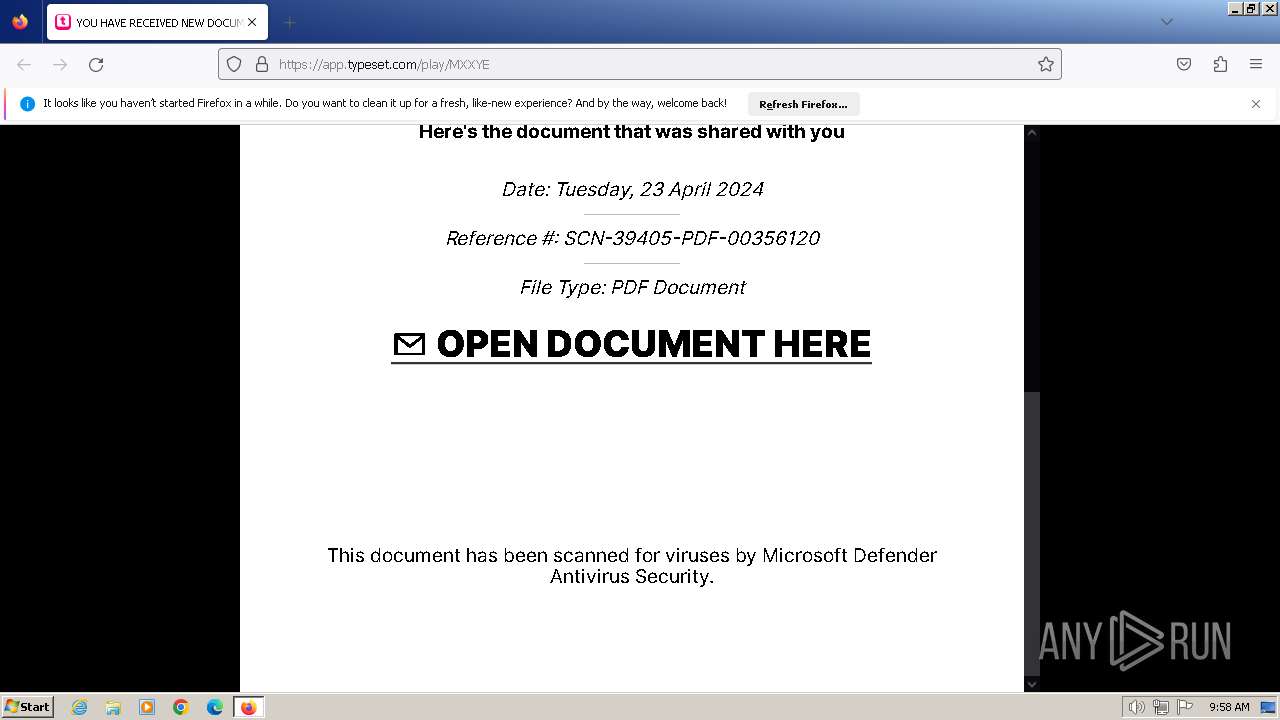Open the Action Center flag icon
Image resolution: width=1280 pixels, height=720 pixels.
tap(1185, 707)
